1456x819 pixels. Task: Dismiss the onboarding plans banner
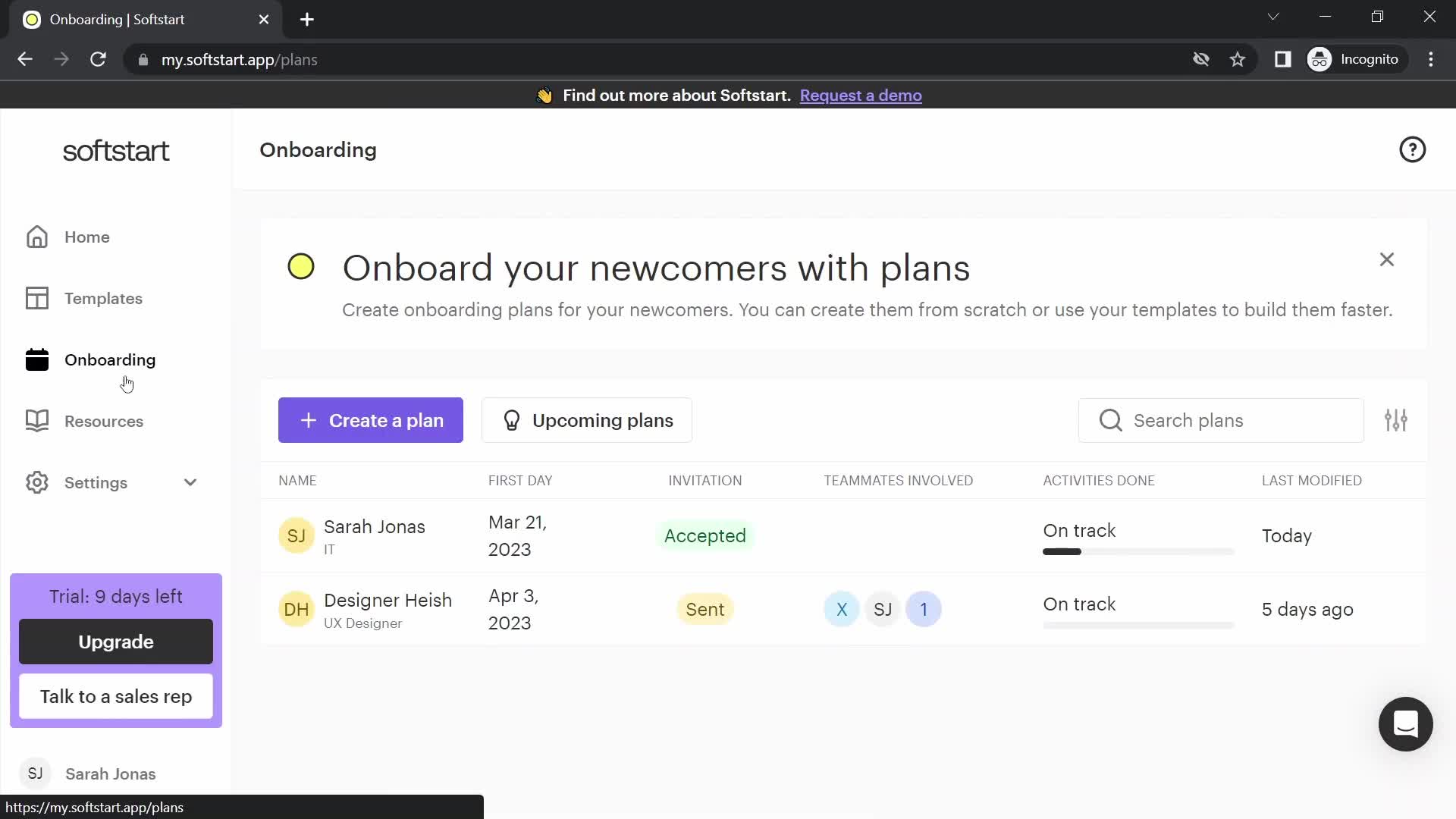(1387, 259)
